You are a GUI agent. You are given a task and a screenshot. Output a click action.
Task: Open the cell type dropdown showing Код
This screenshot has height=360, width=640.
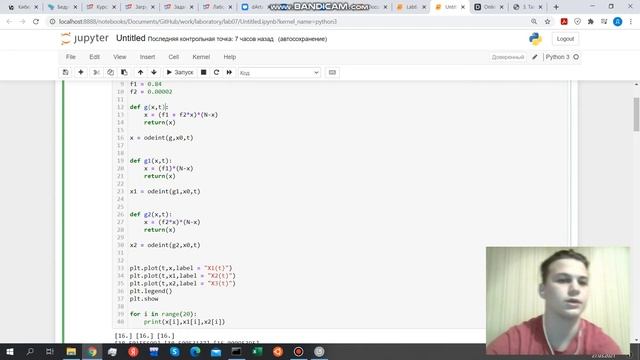(x=279, y=73)
